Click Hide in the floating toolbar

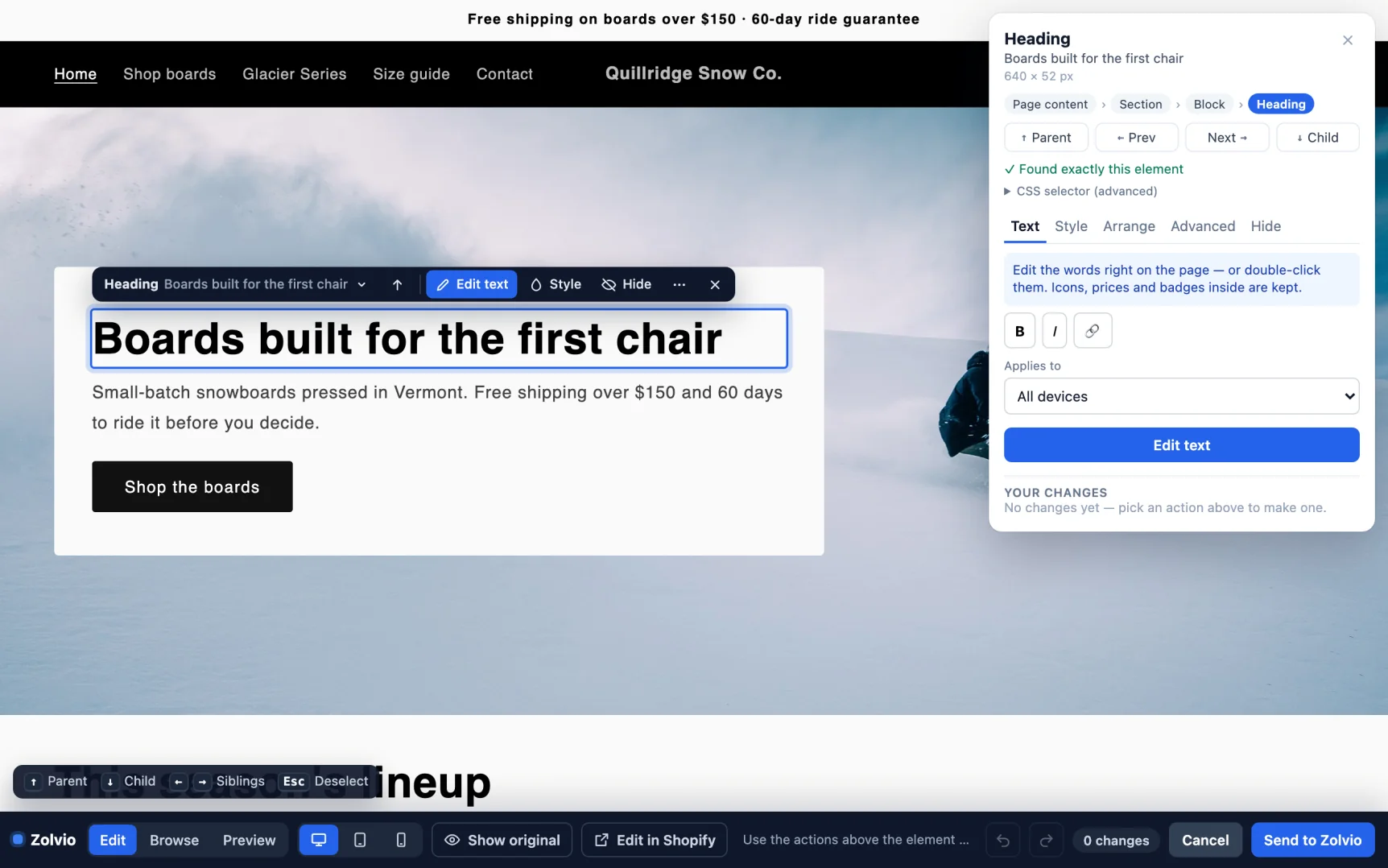click(626, 284)
